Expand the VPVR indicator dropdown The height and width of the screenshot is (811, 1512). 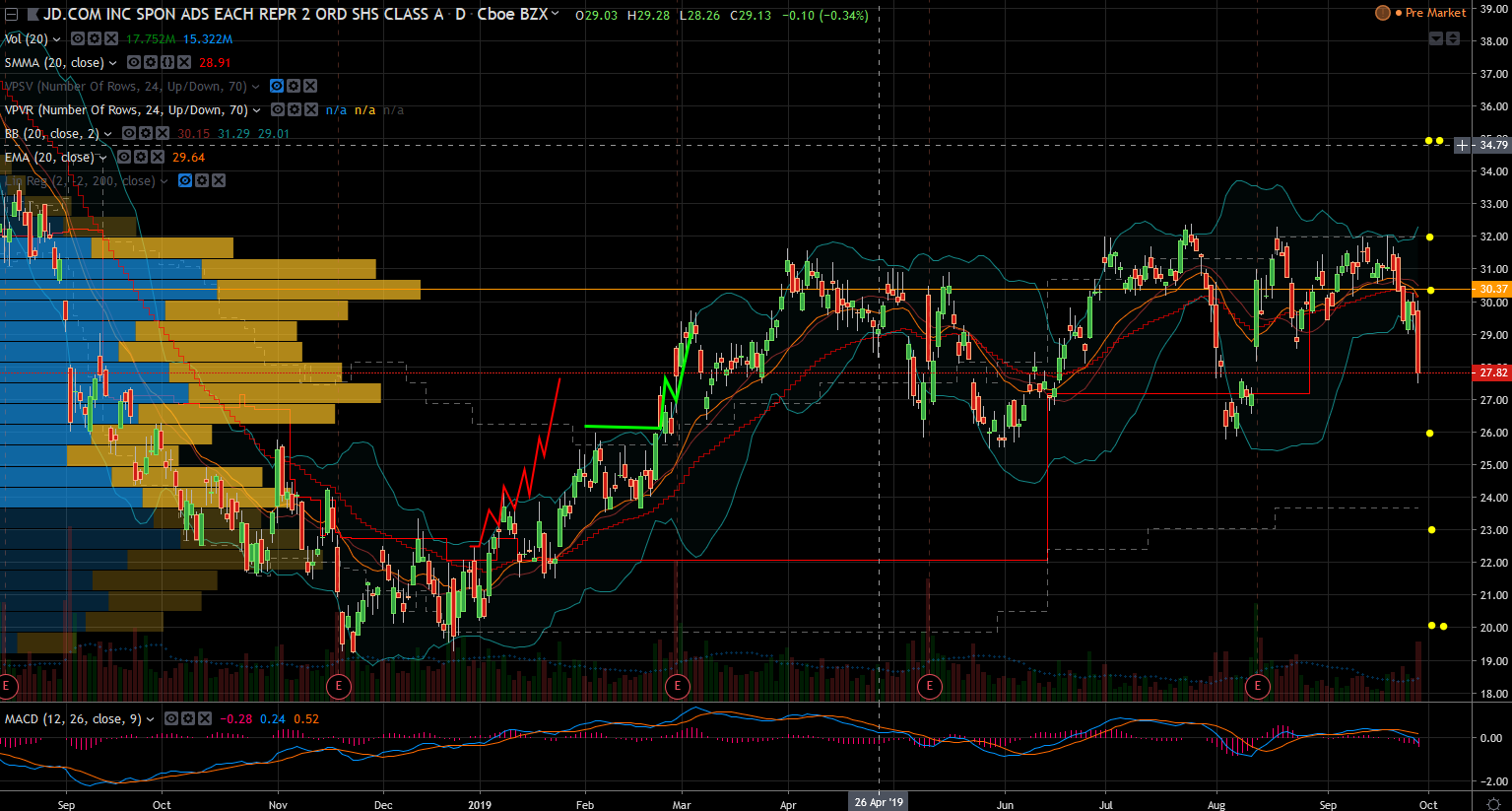[x=257, y=110]
